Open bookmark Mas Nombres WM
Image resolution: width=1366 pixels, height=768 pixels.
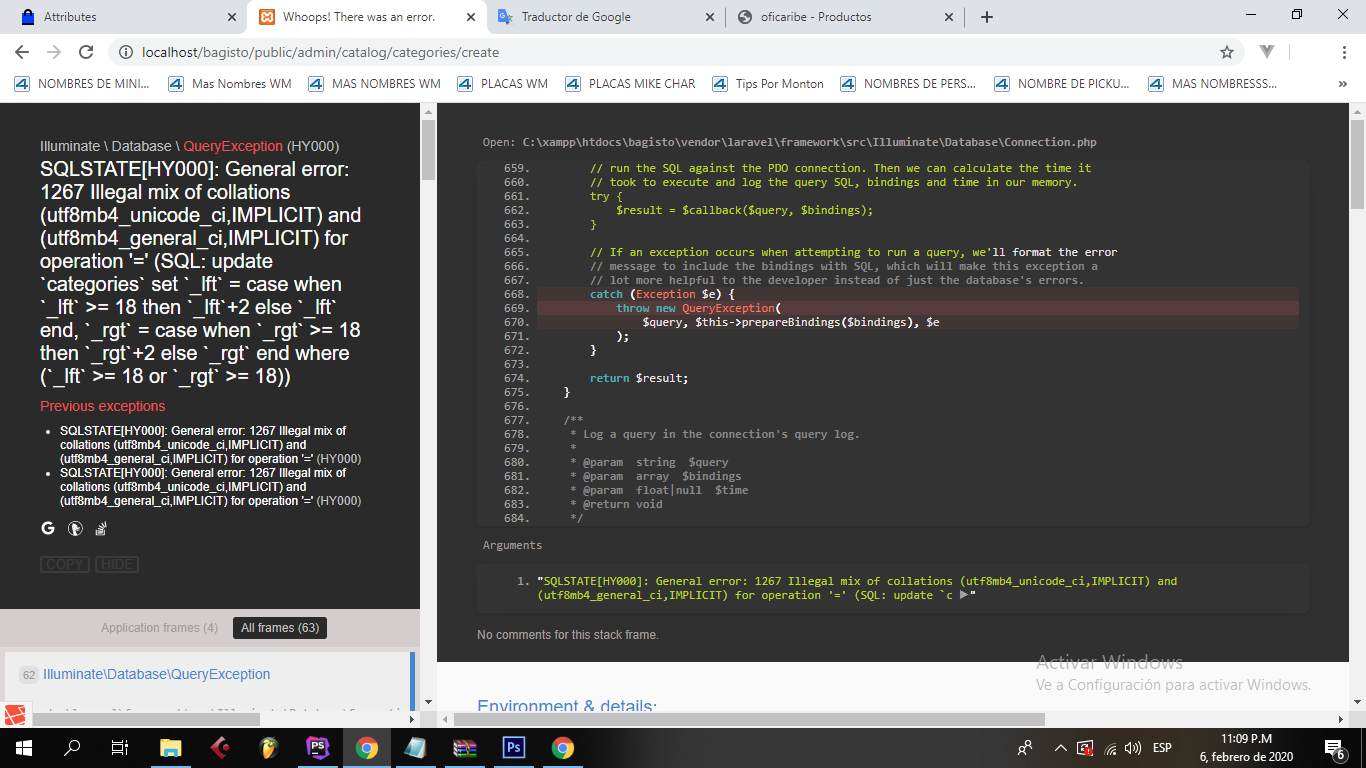[x=230, y=84]
